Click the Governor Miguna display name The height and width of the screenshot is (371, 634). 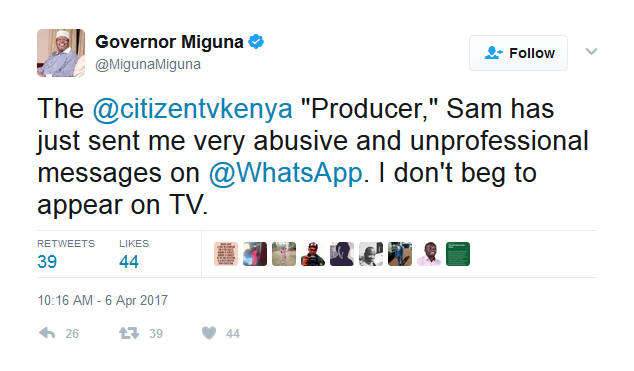tap(169, 42)
